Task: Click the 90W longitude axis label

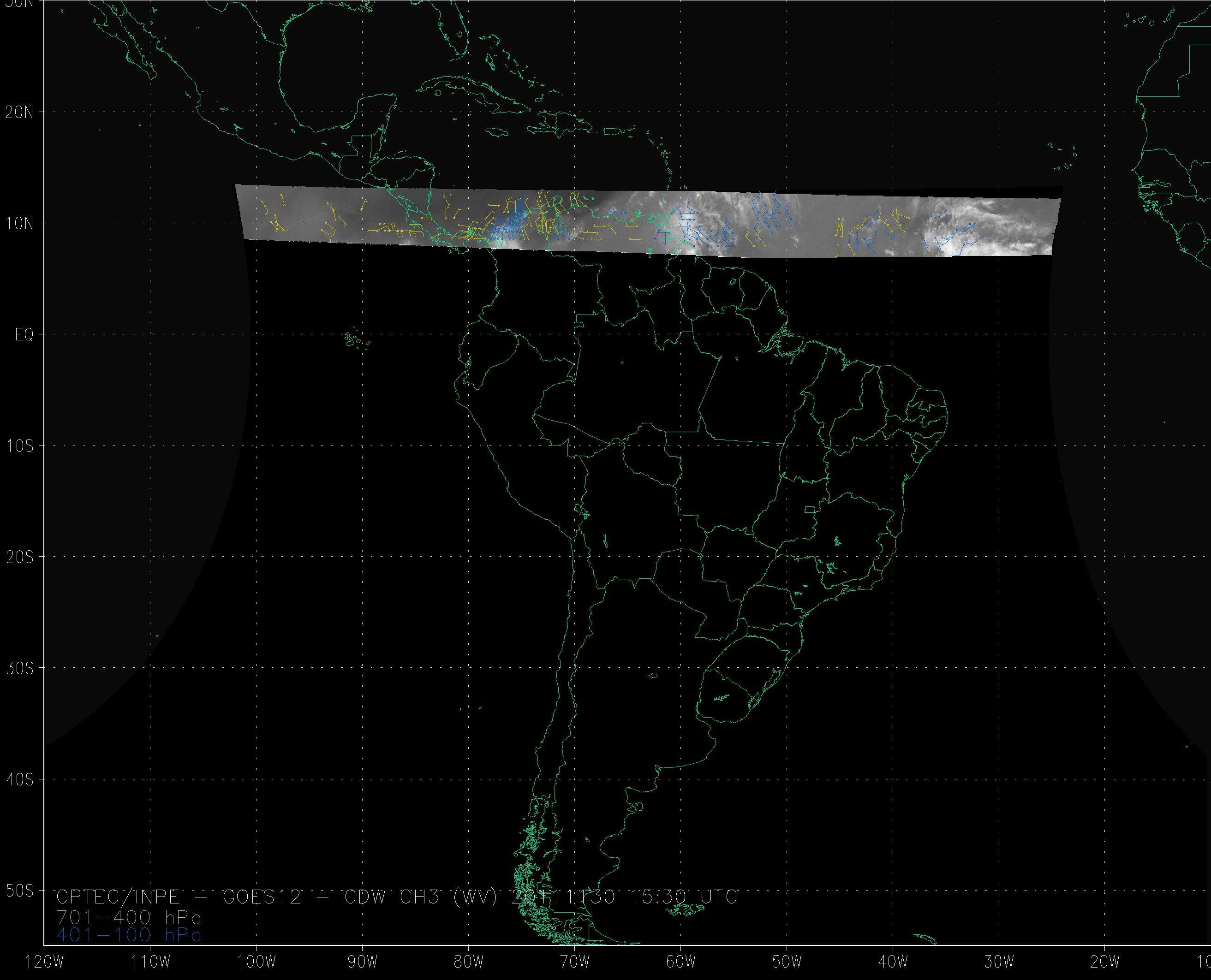Action: coord(363,962)
